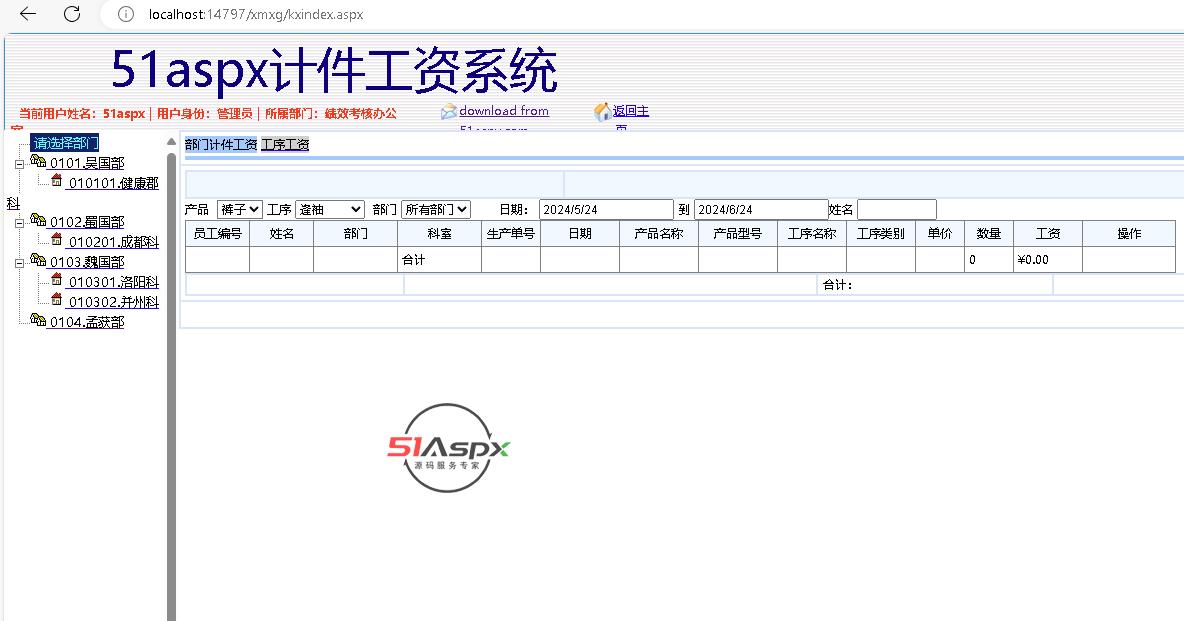Viewport: 1184px width, 621px height.
Task: Collapse the 0103.魏国部 tree node
Action: (20, 263)
